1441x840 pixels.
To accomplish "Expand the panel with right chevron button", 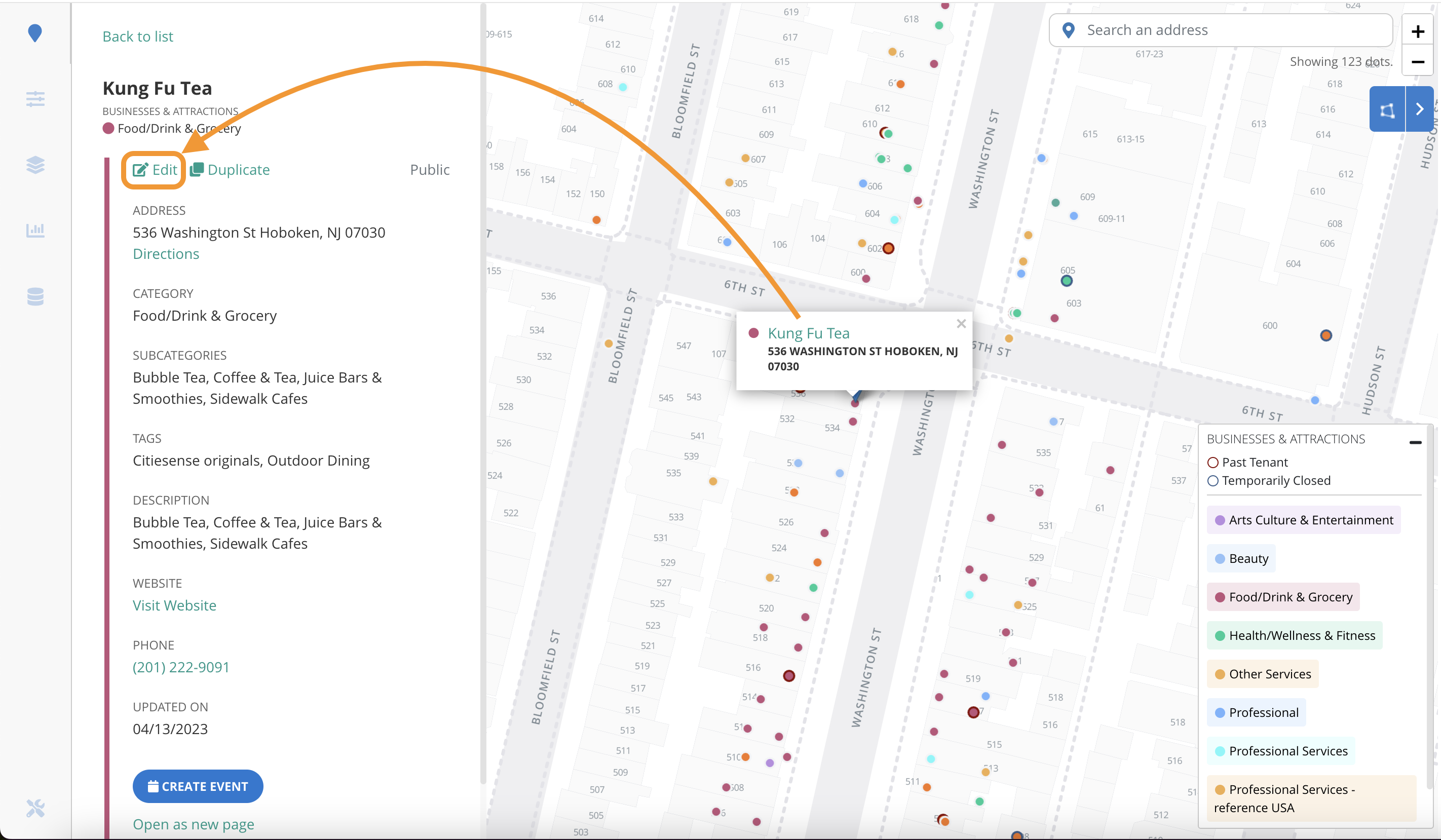I will coord(1419,109).
